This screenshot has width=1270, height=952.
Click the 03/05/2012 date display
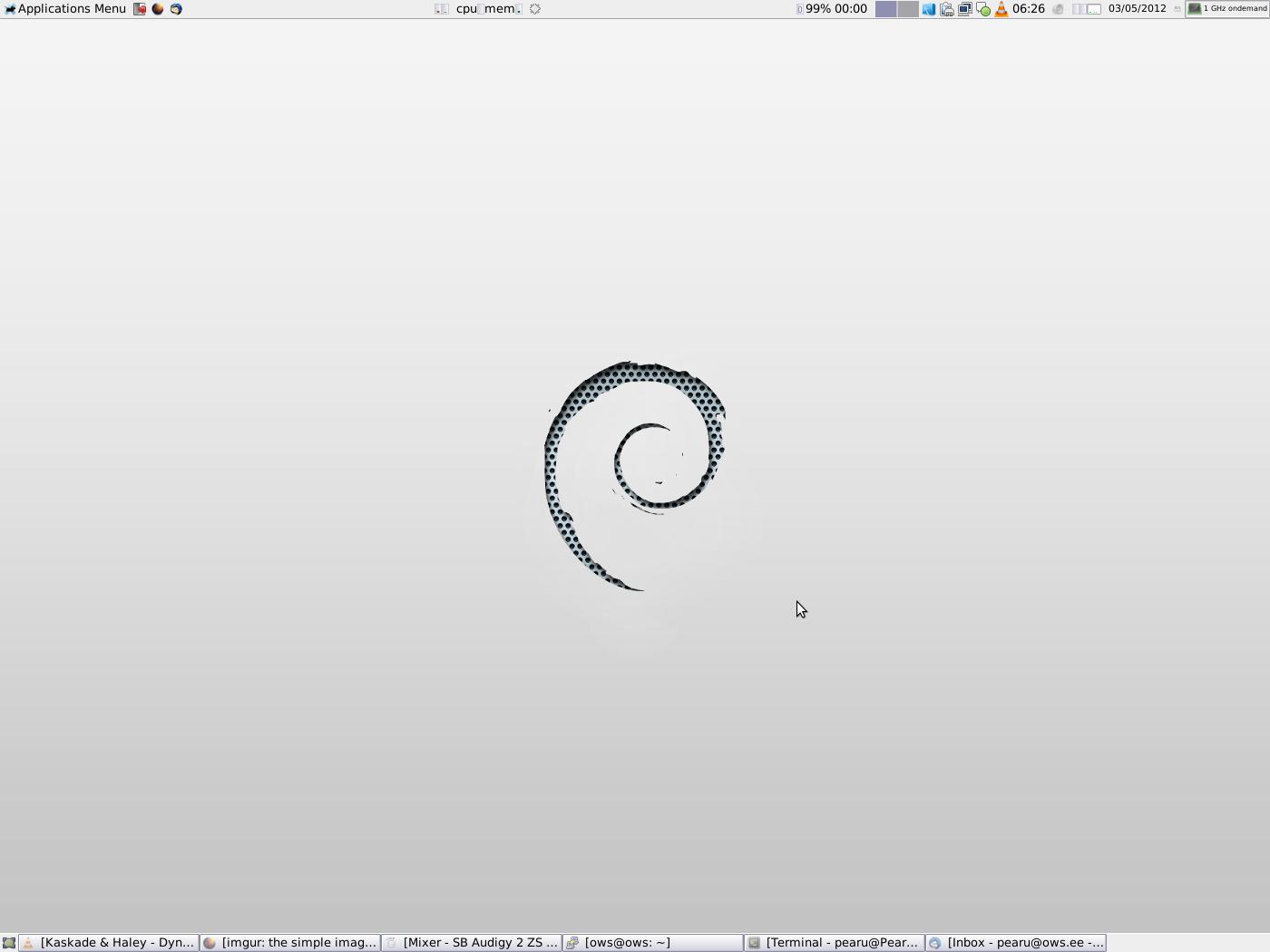click(x=1137, y=9)
